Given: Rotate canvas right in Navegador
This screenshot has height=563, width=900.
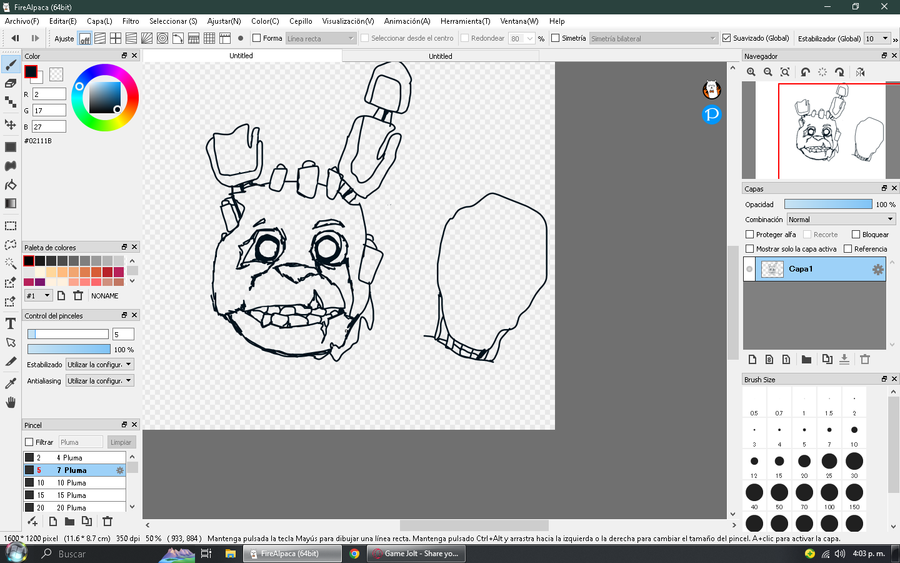Looking at the screenshot, I should coord(840,72).
